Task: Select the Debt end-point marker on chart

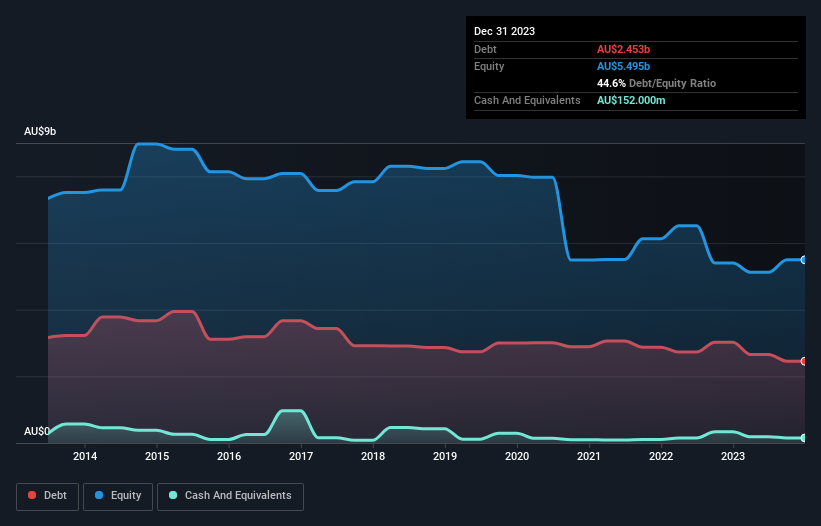Action: pos(804,361)
